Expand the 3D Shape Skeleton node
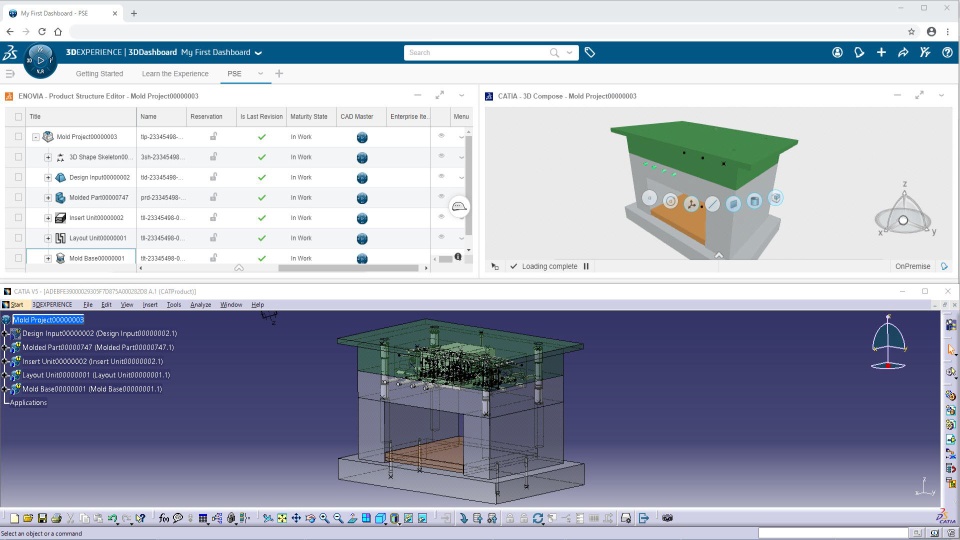 (x=48, y=157)
